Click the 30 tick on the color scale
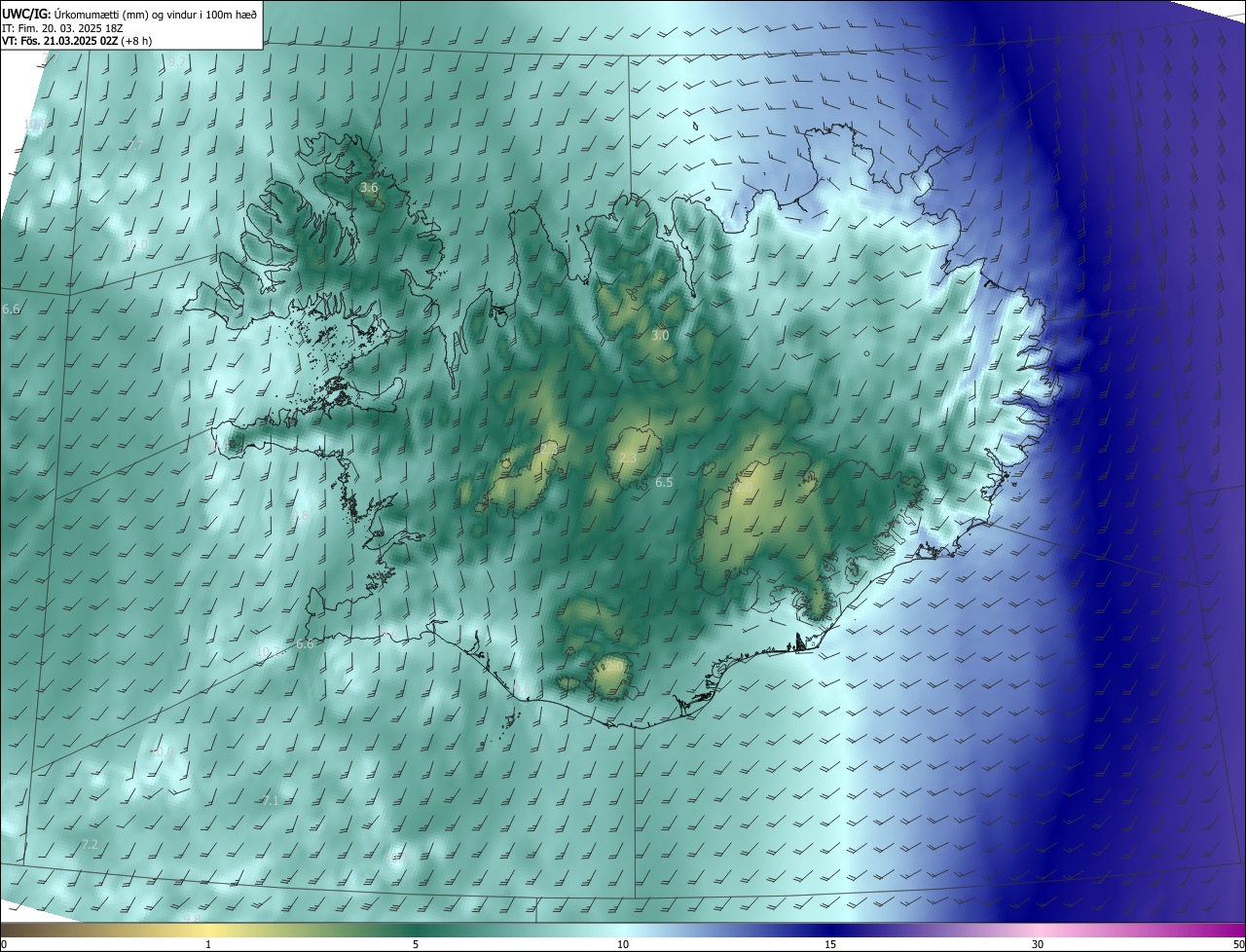Screen dimensions: 1246x952 [x=1038, y=944]
